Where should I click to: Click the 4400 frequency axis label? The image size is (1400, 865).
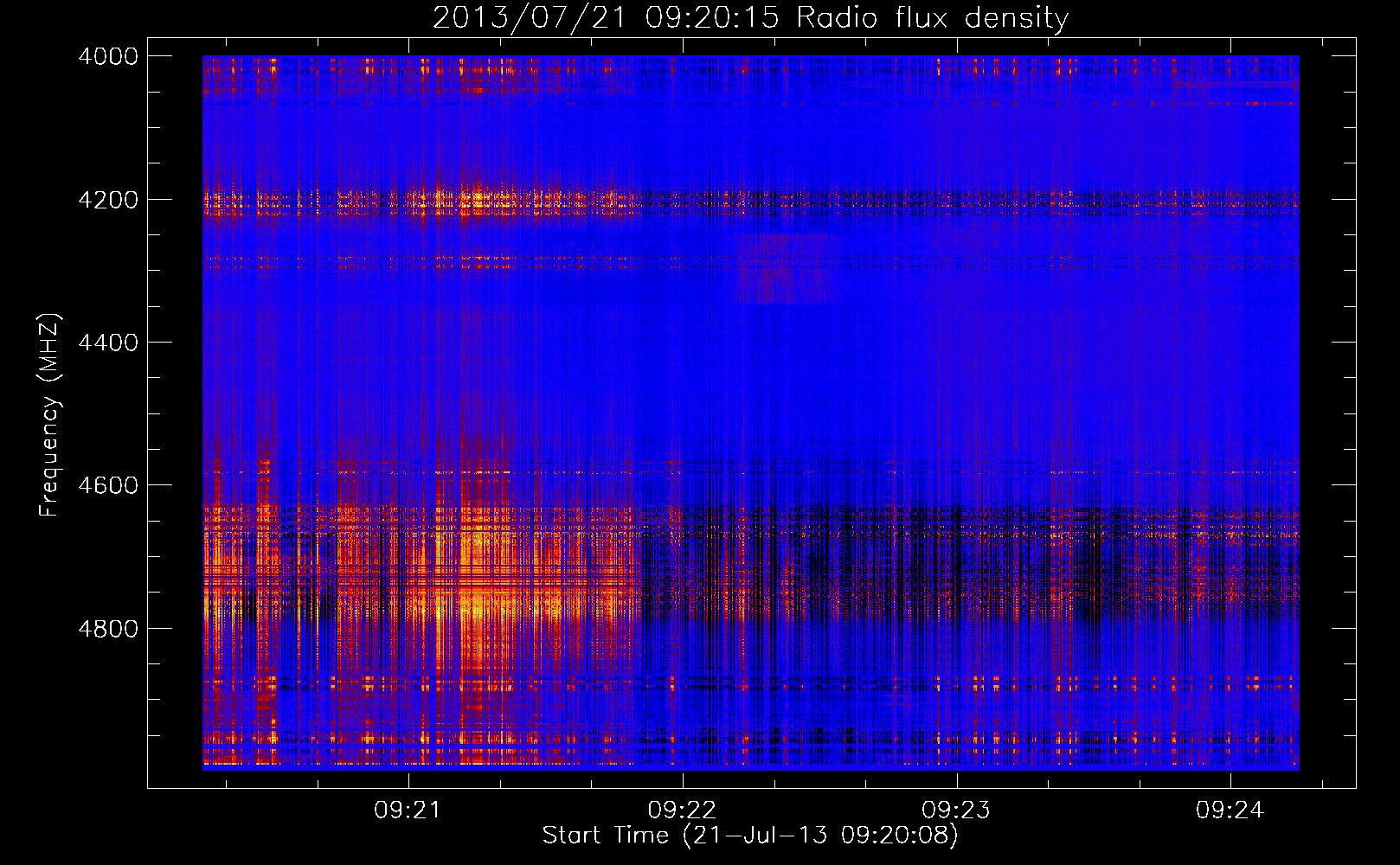[108, 343]
